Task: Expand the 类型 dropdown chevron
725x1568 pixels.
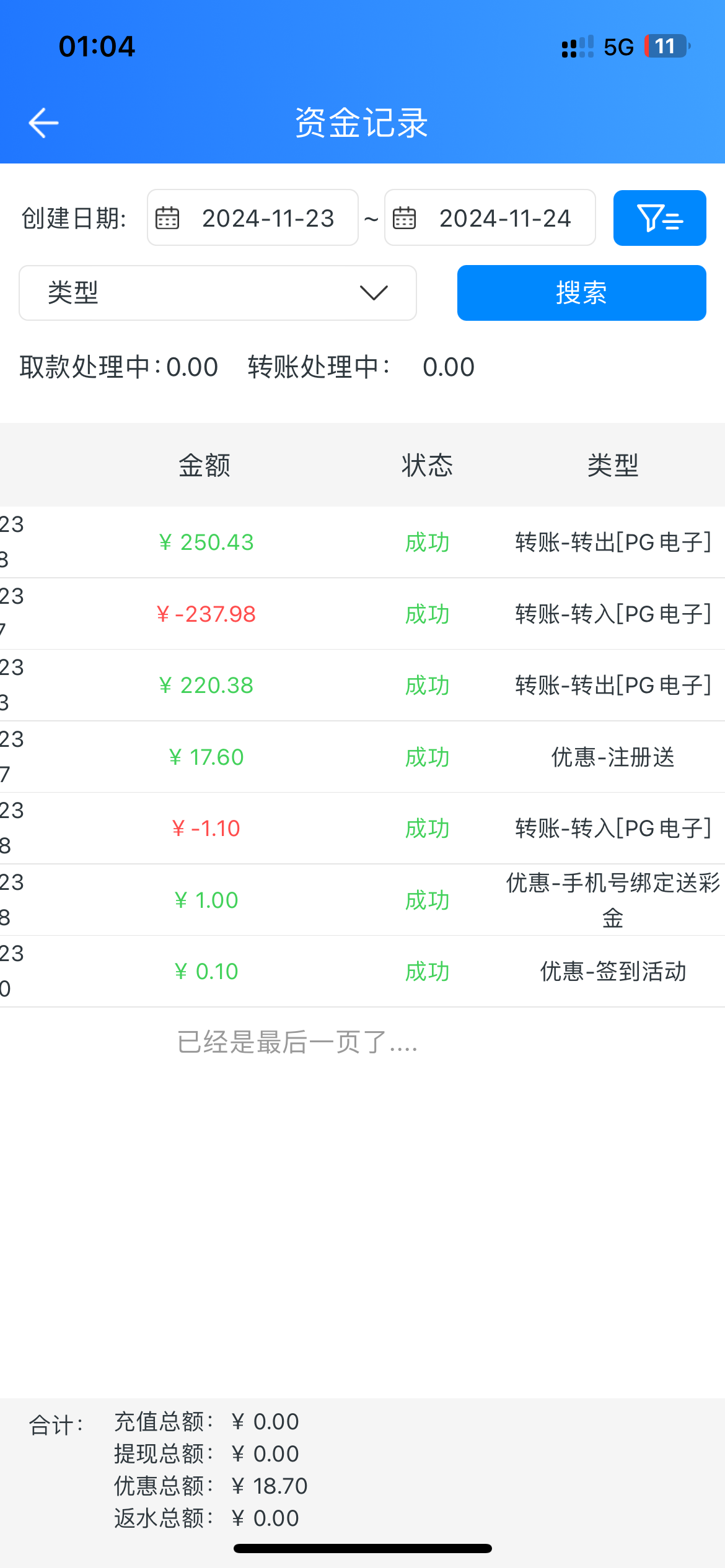Action: [374, 293]
